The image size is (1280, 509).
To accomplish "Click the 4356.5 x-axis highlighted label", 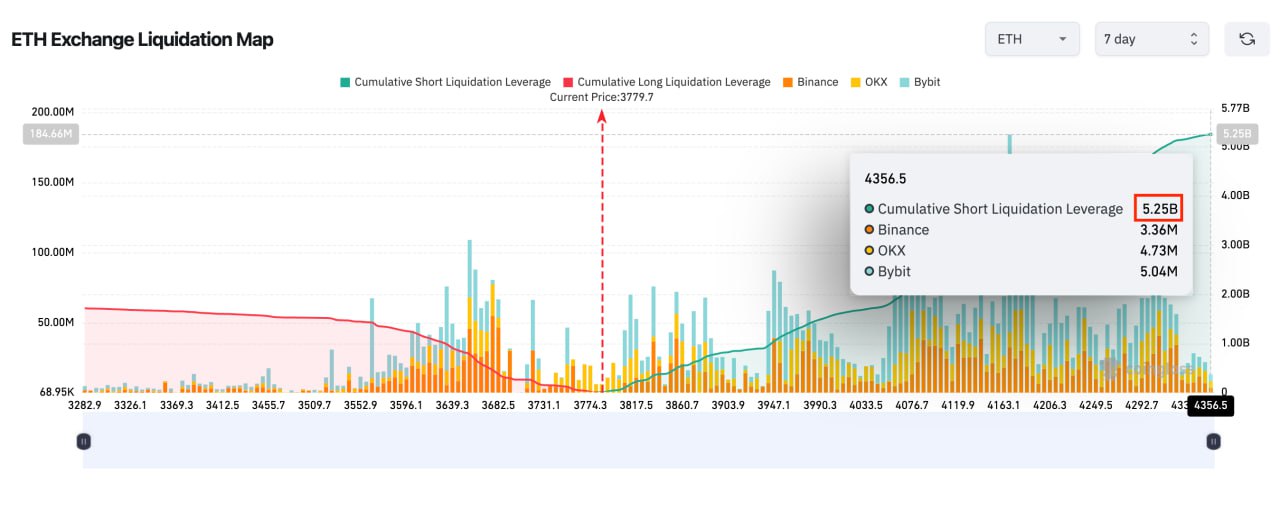I will click(x=1211, y=405).
